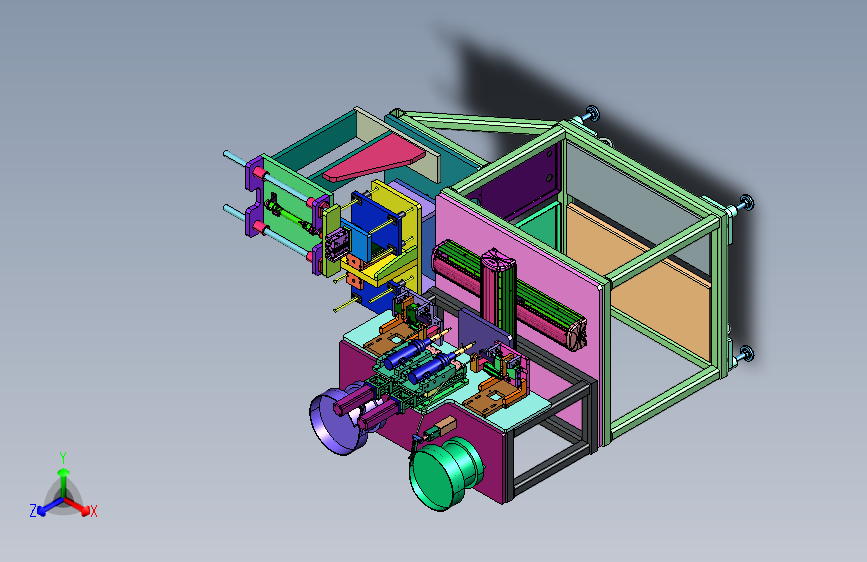Image resolution: width=867 pixels, height=562 pixels.
Task: Select the purple dish-shaped disc
Action: point(336,423)
